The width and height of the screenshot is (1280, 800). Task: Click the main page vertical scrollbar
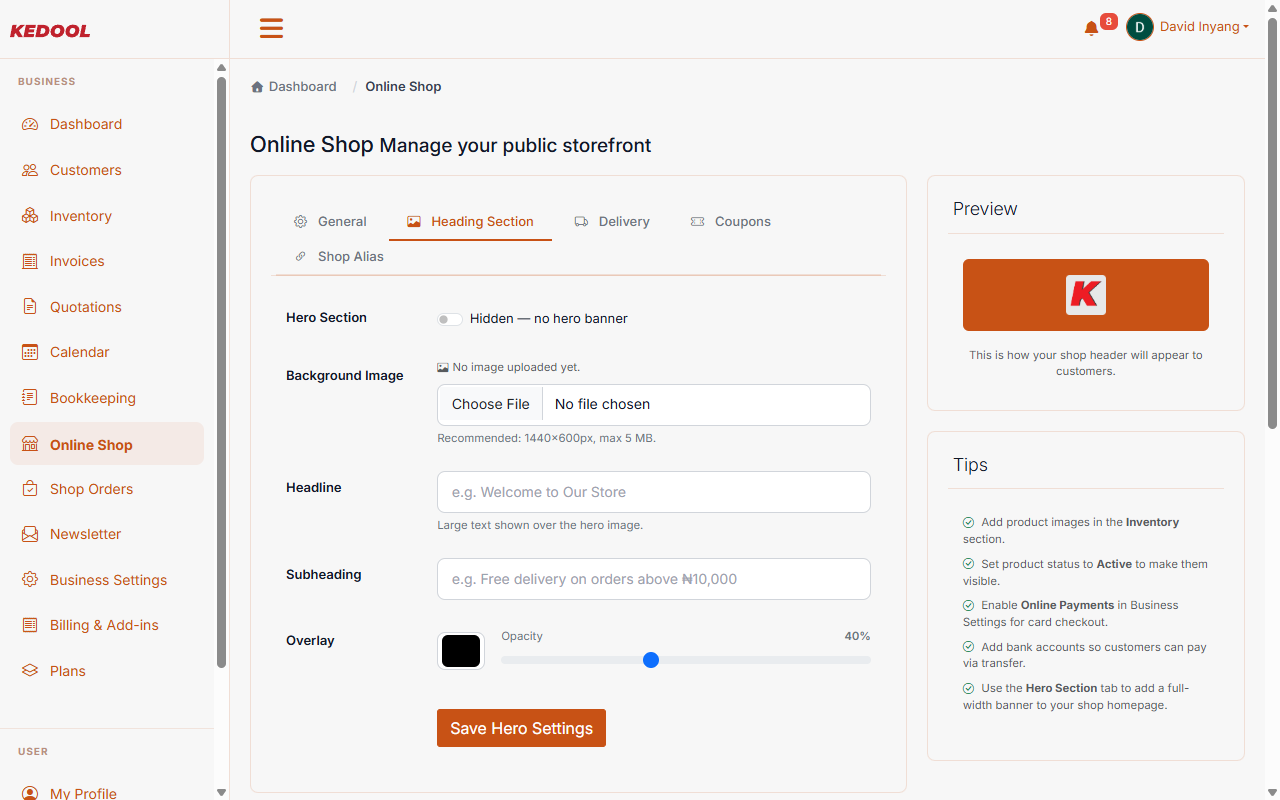pos(1272,222)
